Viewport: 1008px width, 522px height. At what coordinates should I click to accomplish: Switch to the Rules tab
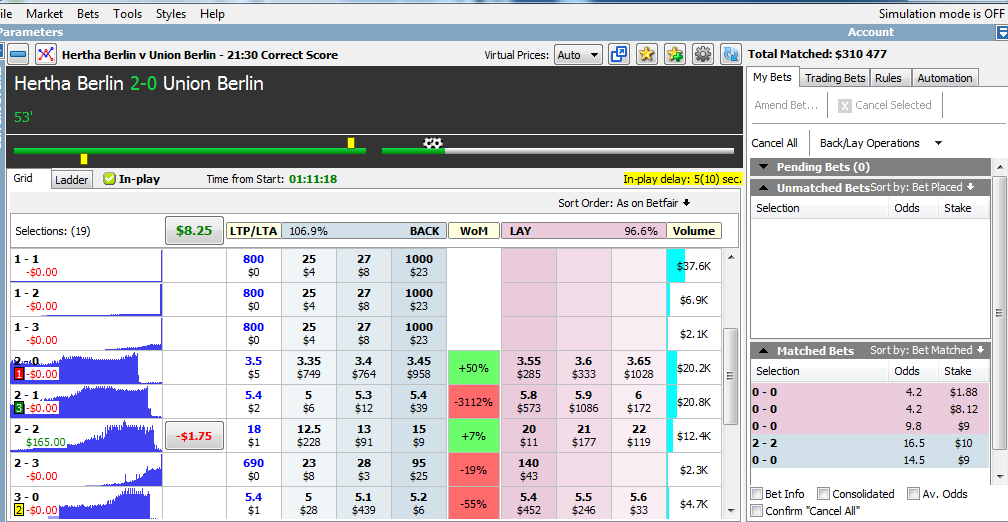(x=888, y=78)
